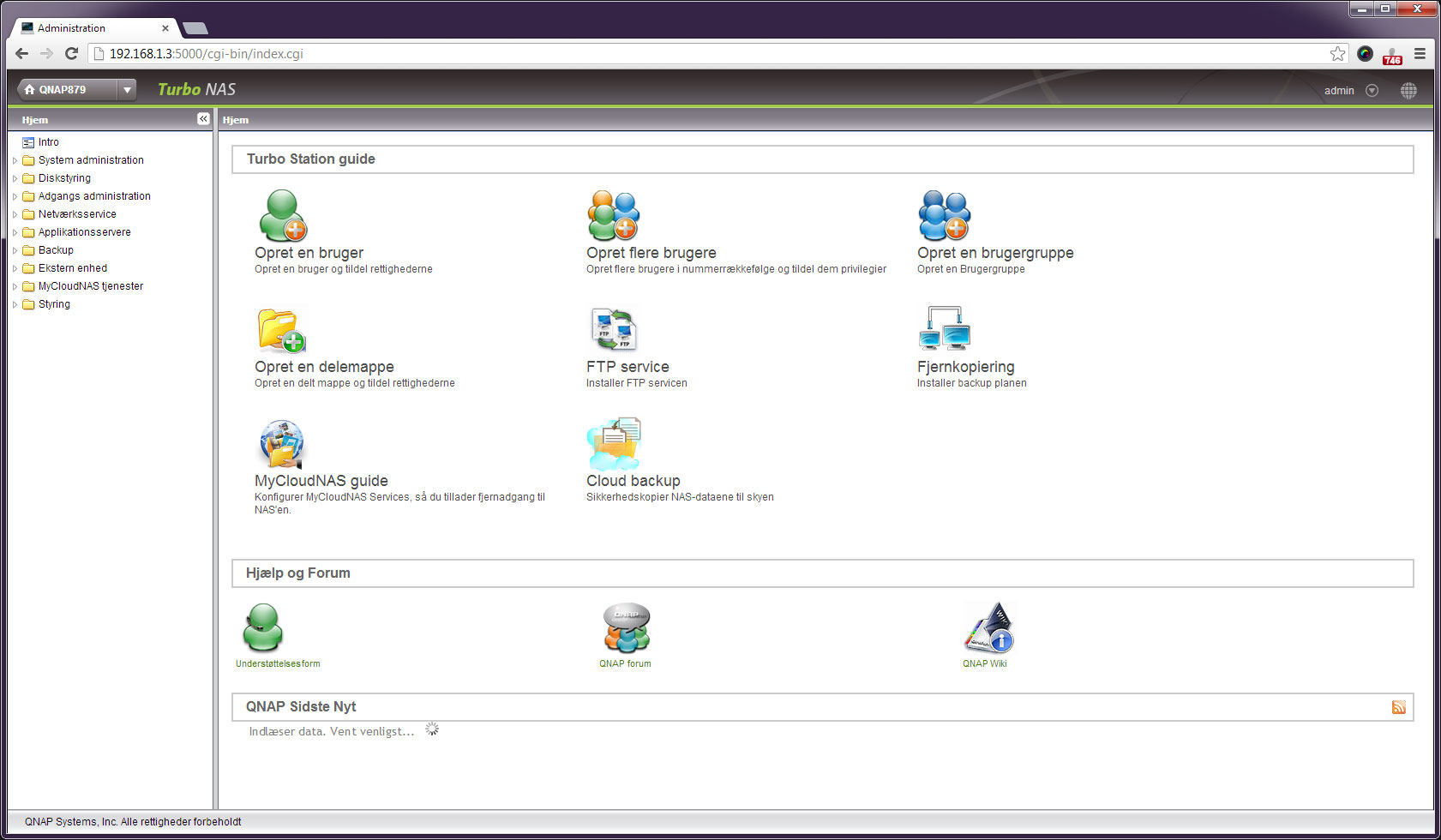Open the admin user dropdown menu

pos(1372,91)
